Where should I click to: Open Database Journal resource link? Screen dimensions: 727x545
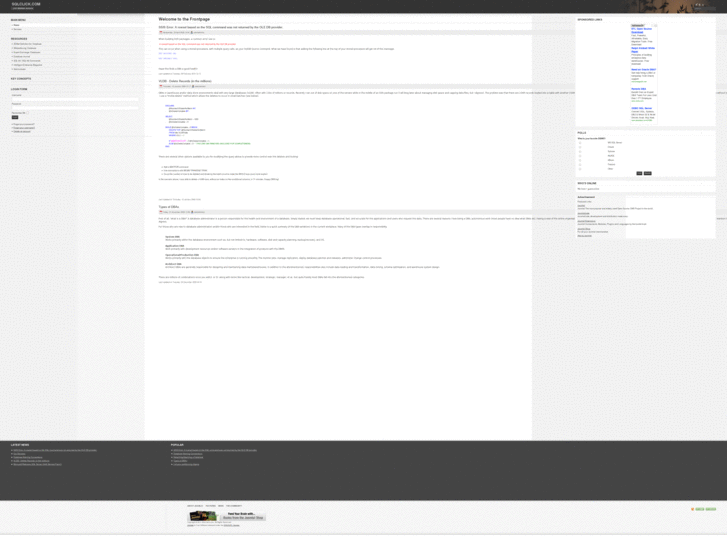coord(22,57)
